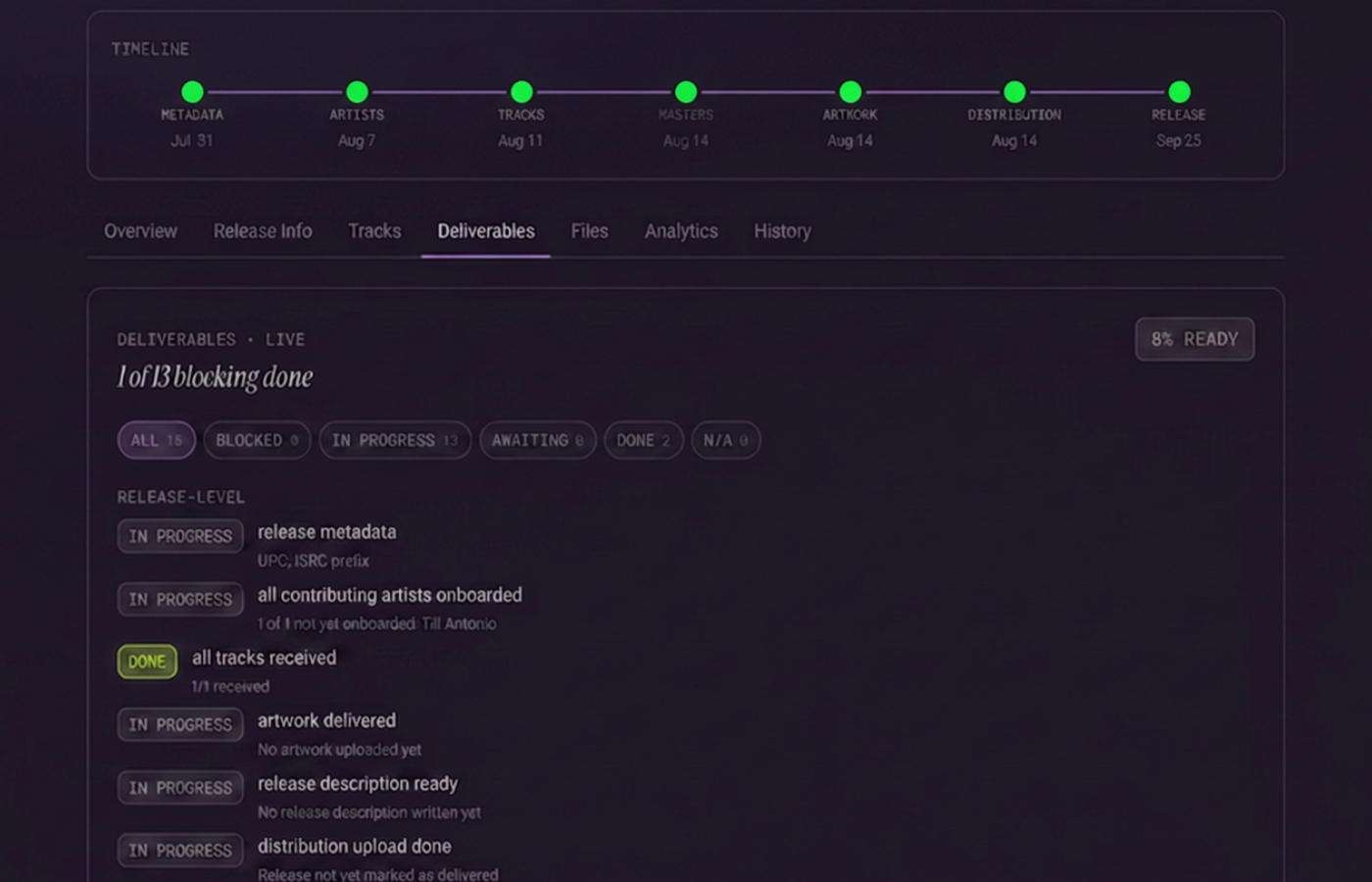Filter deliverables by DONE chip
This screenshot has width=1372, height=882.
pos(643,440)
